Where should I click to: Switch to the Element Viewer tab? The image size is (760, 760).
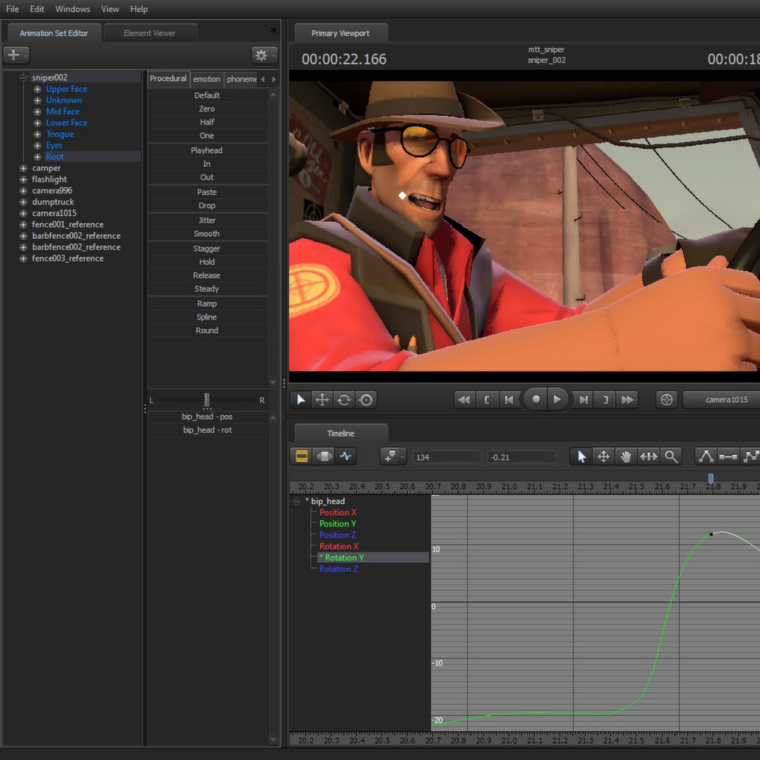(x=150, y=33)
